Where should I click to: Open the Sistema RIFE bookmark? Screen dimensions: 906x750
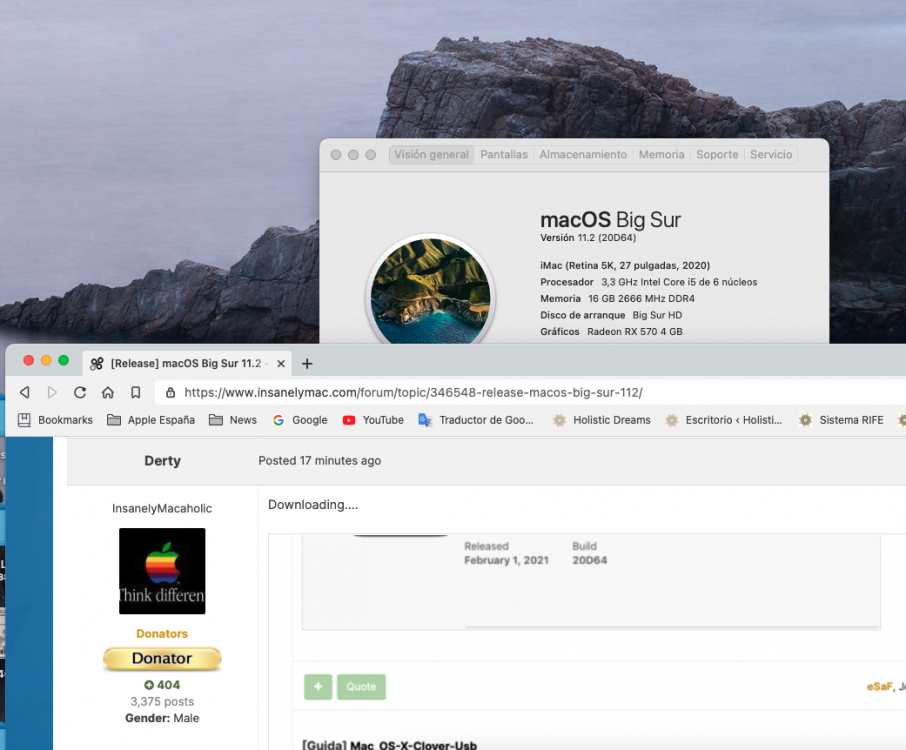click(x=841, y=420)
